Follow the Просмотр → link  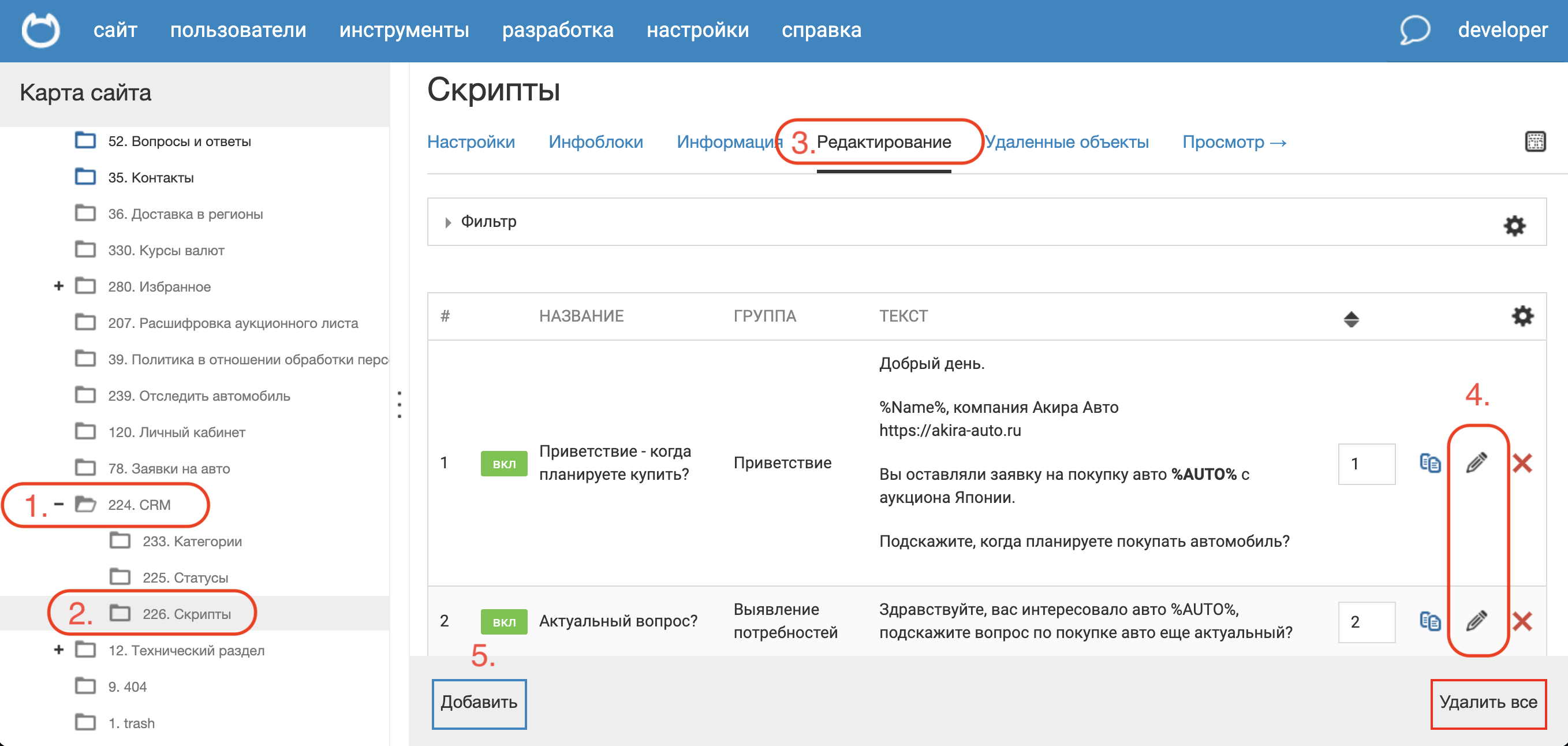1234,142
